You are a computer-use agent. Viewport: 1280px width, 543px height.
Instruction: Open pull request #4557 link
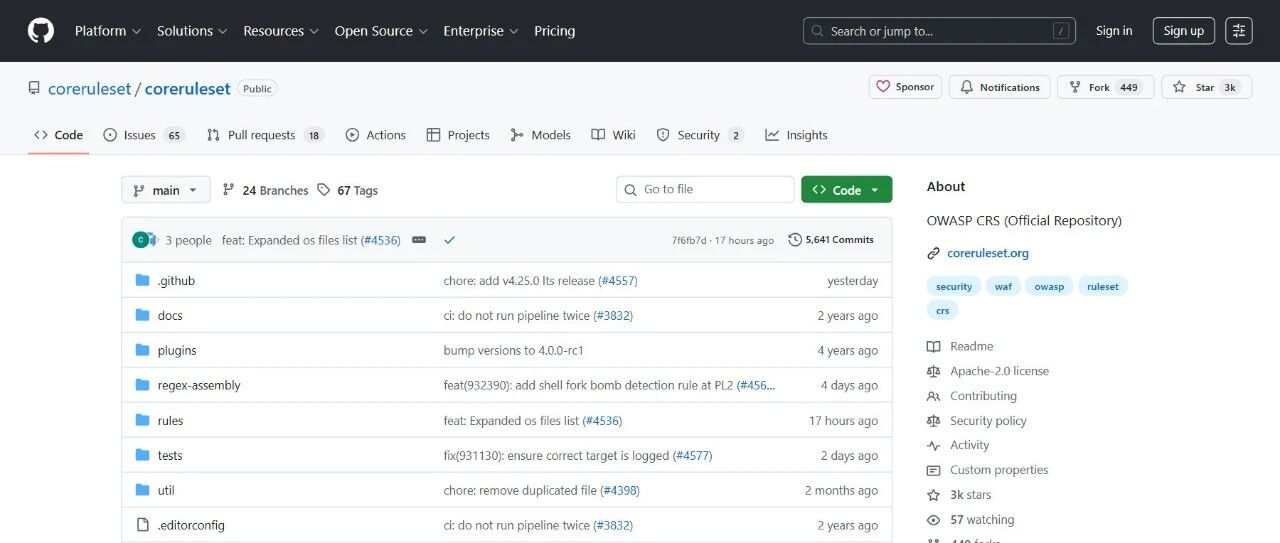click(x=618, y=281)
